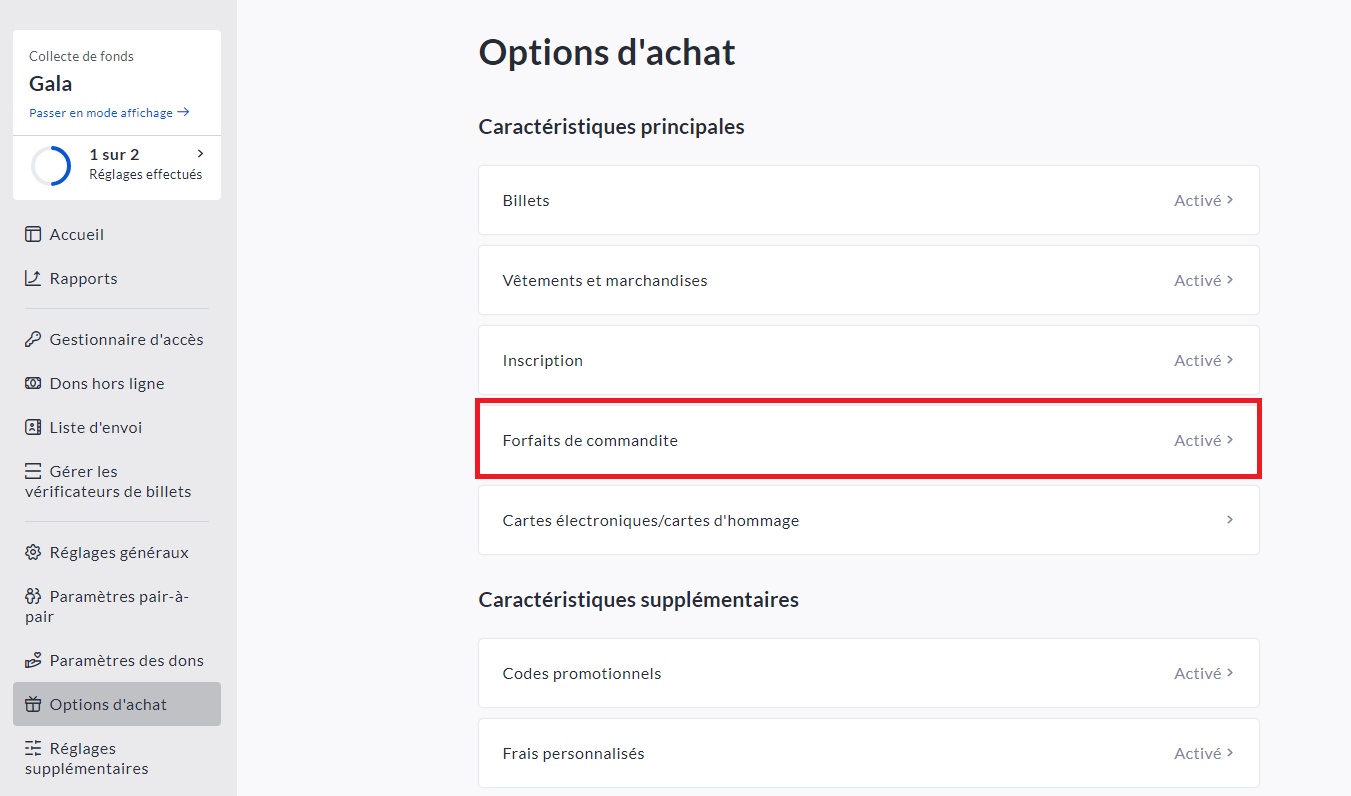Click the Accueil home layout icon
1351x796 pixels.
pyautogui.click(x=33, y=235)
